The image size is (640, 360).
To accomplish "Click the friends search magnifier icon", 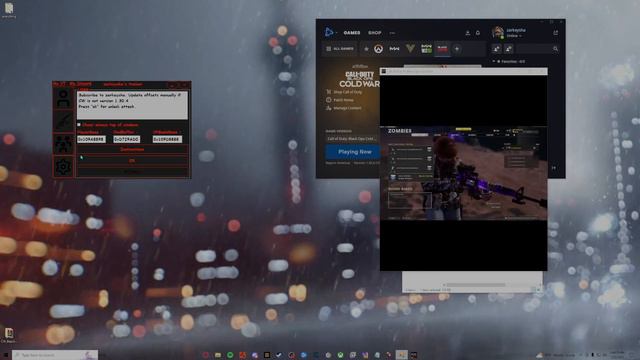I will point(555,49).
